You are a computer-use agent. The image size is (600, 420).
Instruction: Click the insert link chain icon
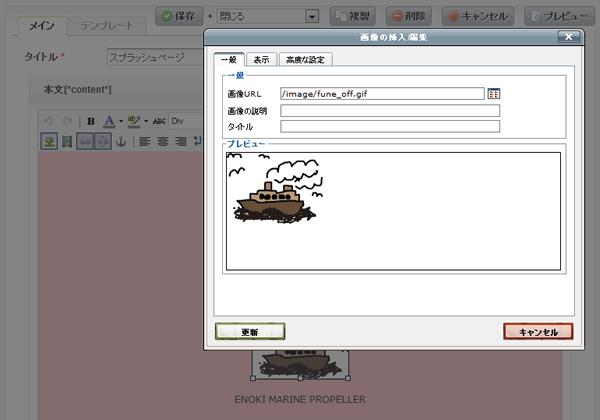pyautogui.click(x=85, y=142)
